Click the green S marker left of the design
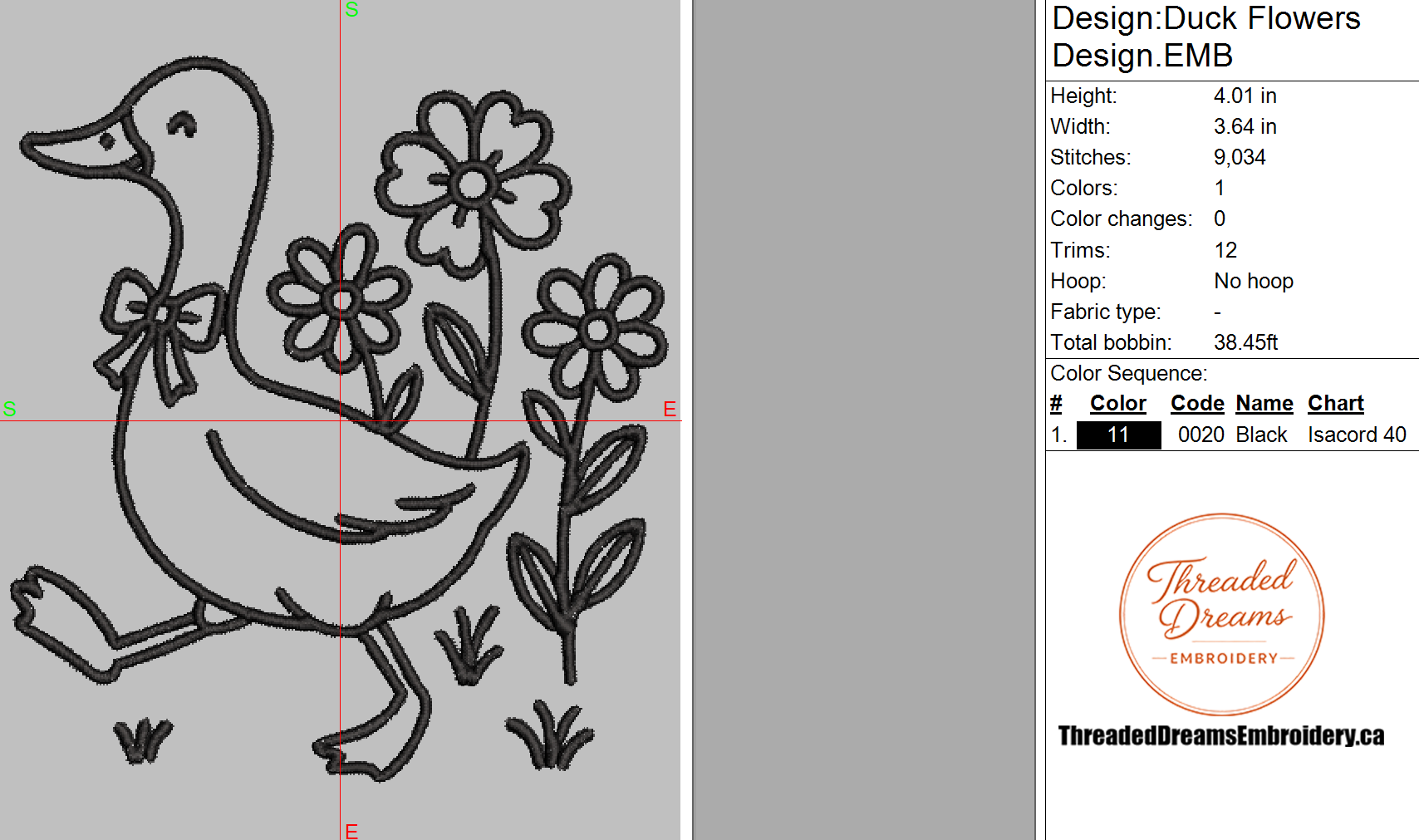This screenshot has height=840, width=1419. pos(10,409)
